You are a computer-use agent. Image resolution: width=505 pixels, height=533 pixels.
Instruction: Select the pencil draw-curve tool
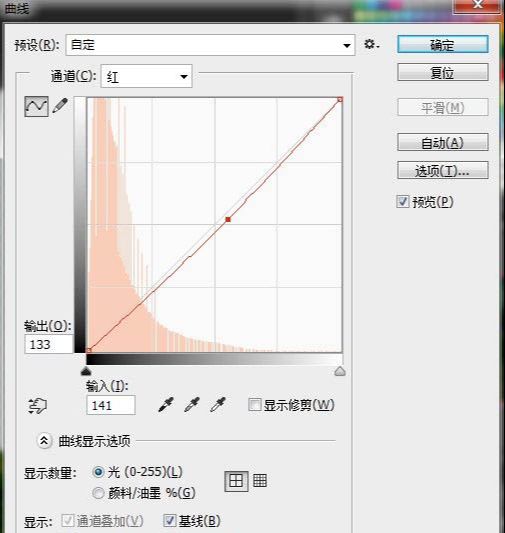click(60, 106)
